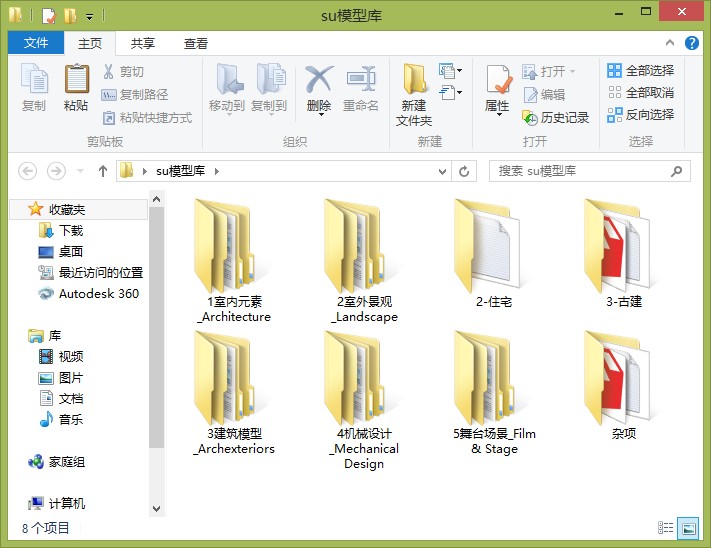711x548 pixels.
Task: Go up one folder level arrow
Action: tap(103, 171)
